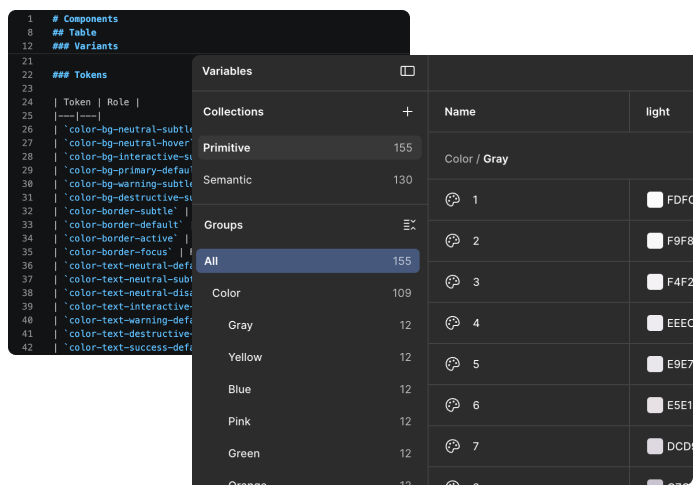
Task: Click the color-border-default token in editor
Action: click(123, 225)
